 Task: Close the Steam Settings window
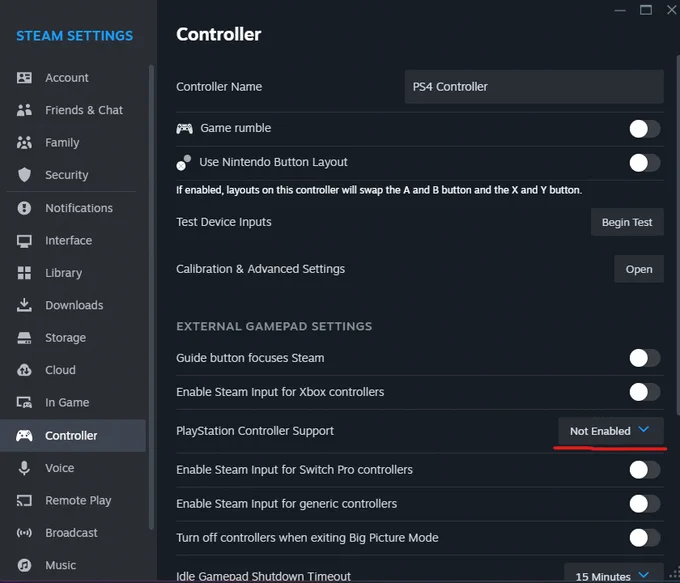(671, 10)
